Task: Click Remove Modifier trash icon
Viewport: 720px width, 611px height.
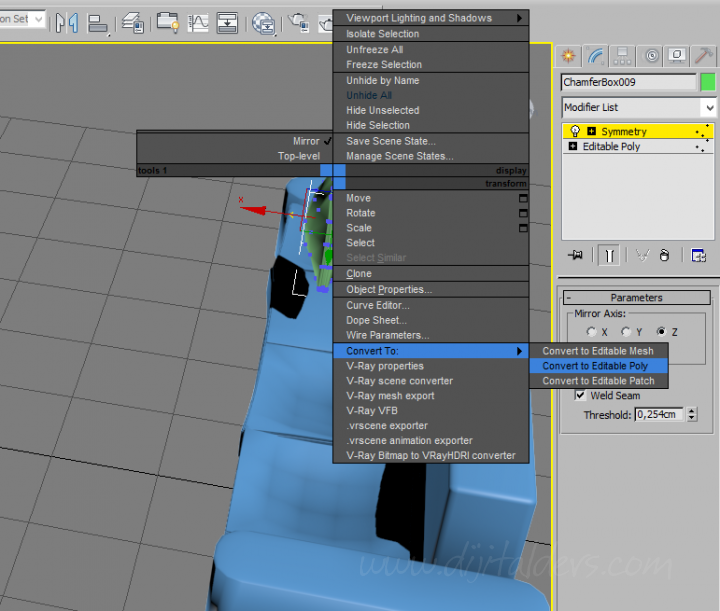Action: coord(664,255)
